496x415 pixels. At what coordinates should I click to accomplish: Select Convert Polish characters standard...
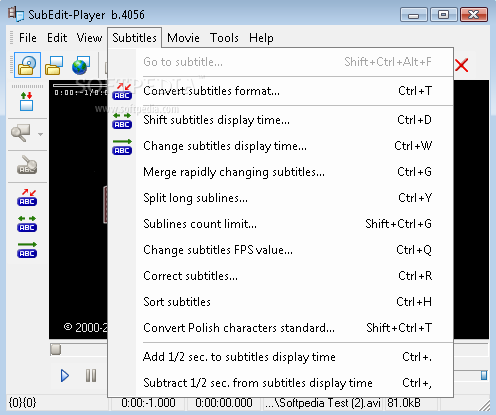click(x=281, y=328)
